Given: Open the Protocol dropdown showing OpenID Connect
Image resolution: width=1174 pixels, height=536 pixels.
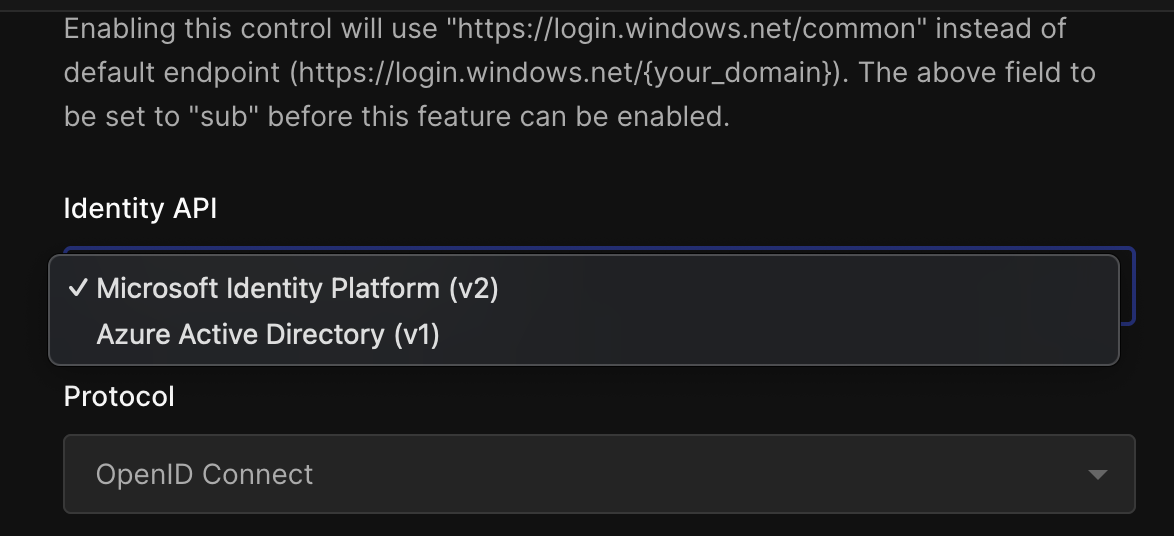Looking at the screenshot, I should click(598, 474).
